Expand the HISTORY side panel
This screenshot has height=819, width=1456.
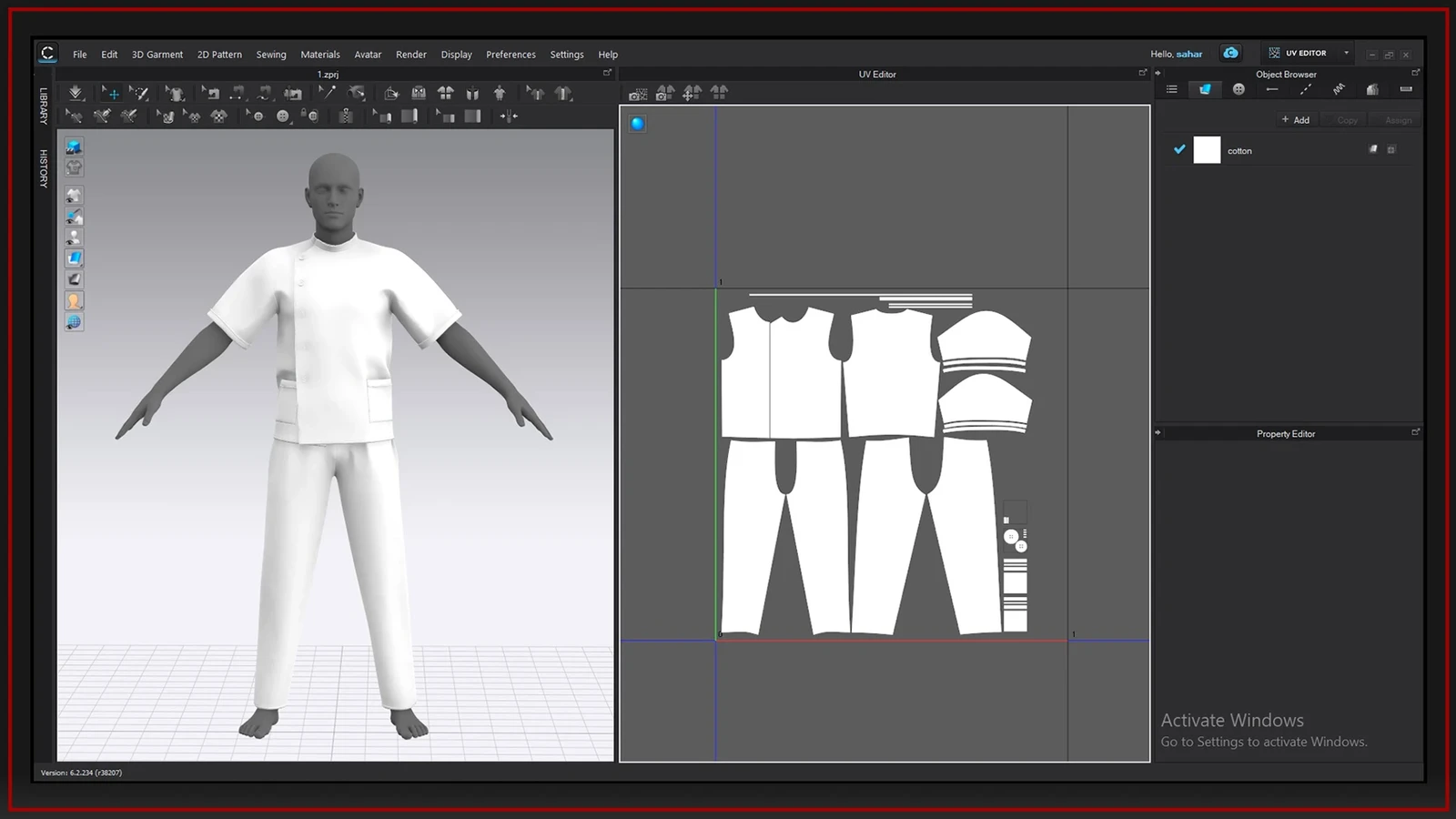[x=43, y=168]
